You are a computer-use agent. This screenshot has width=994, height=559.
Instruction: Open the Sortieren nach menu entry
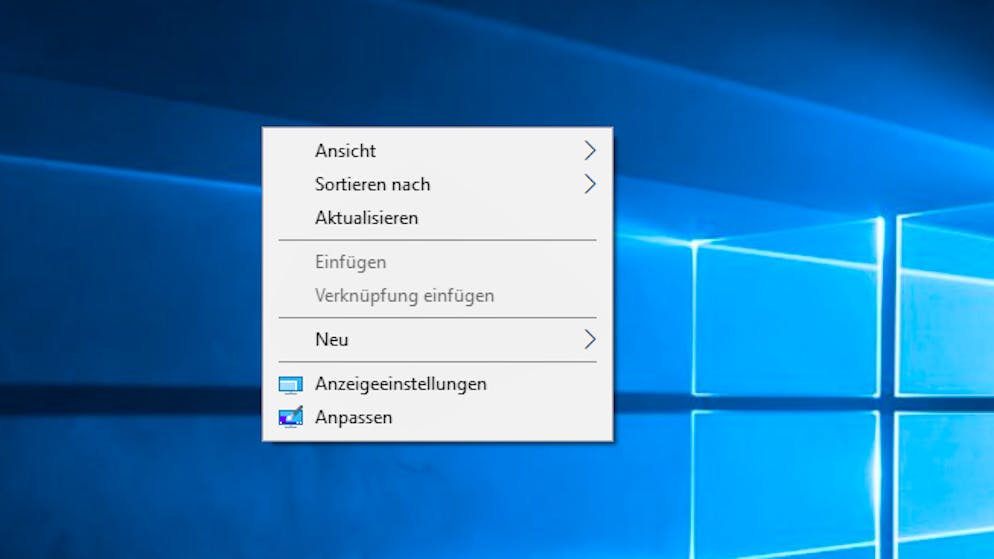[437, 184]
